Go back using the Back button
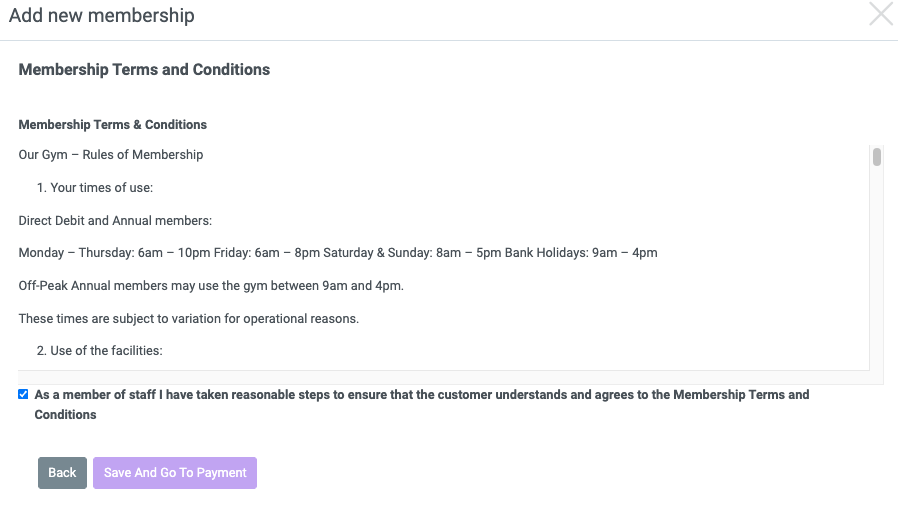 click(62, 473)
